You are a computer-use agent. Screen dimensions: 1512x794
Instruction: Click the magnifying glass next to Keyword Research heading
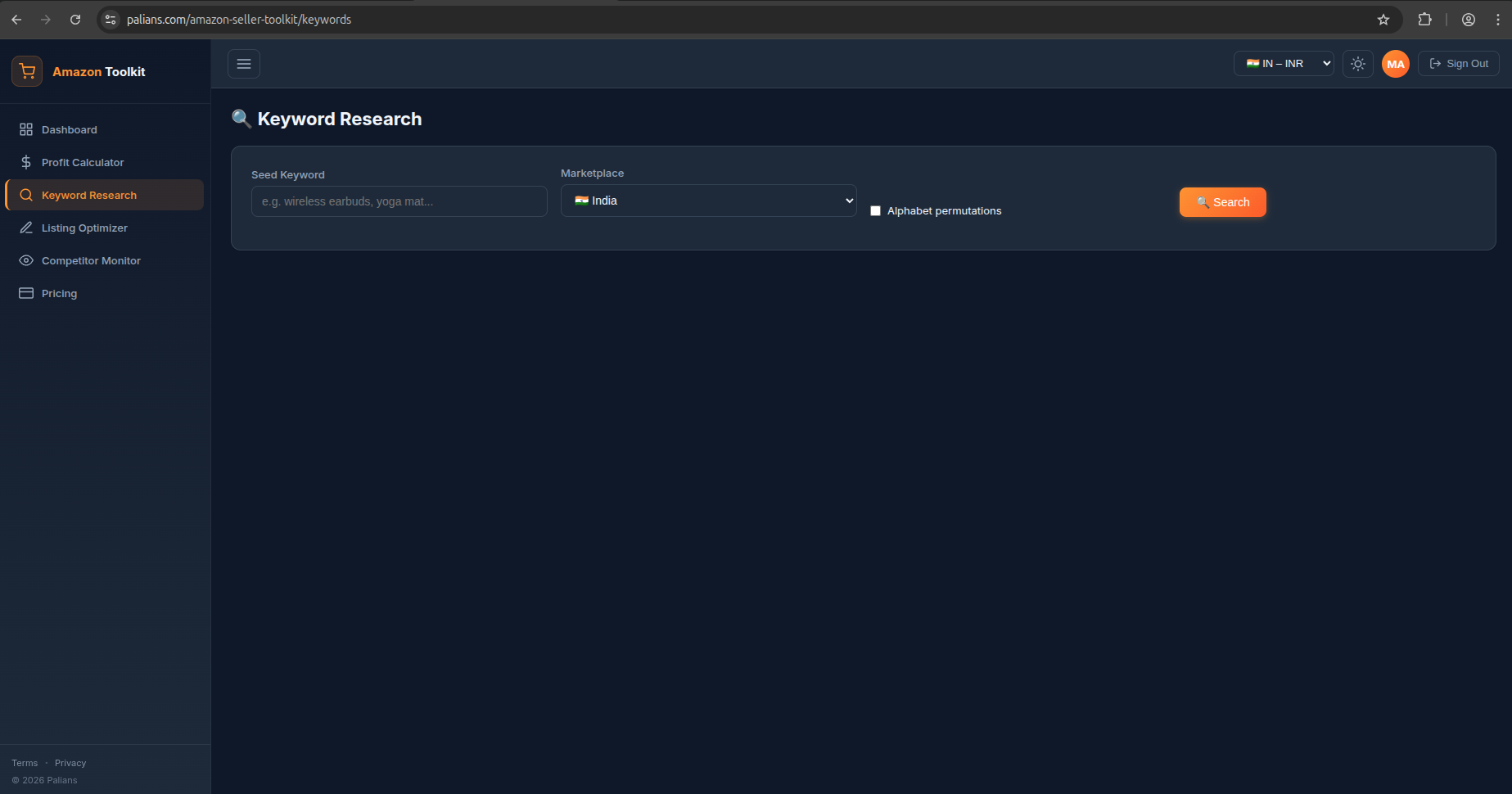pos(241,119)
